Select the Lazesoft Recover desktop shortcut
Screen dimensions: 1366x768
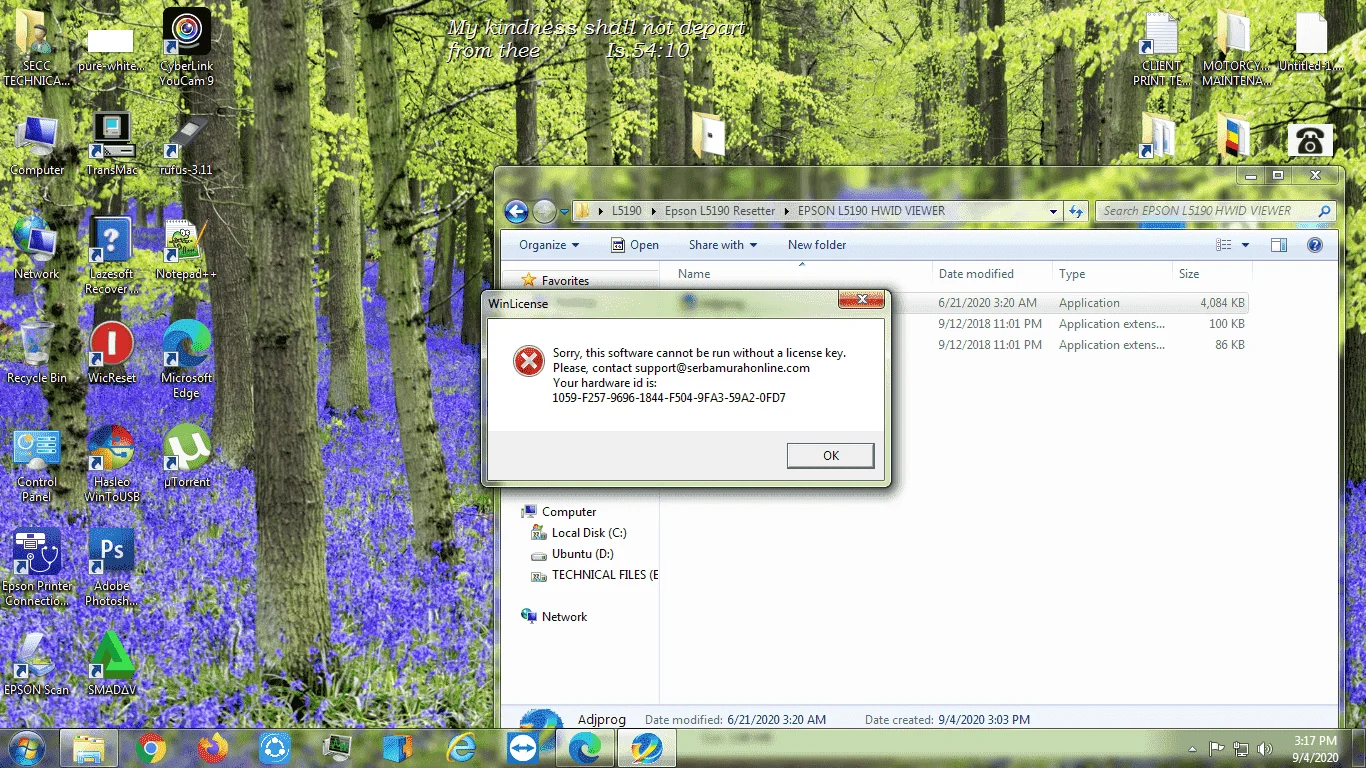[x=112, y=256]
